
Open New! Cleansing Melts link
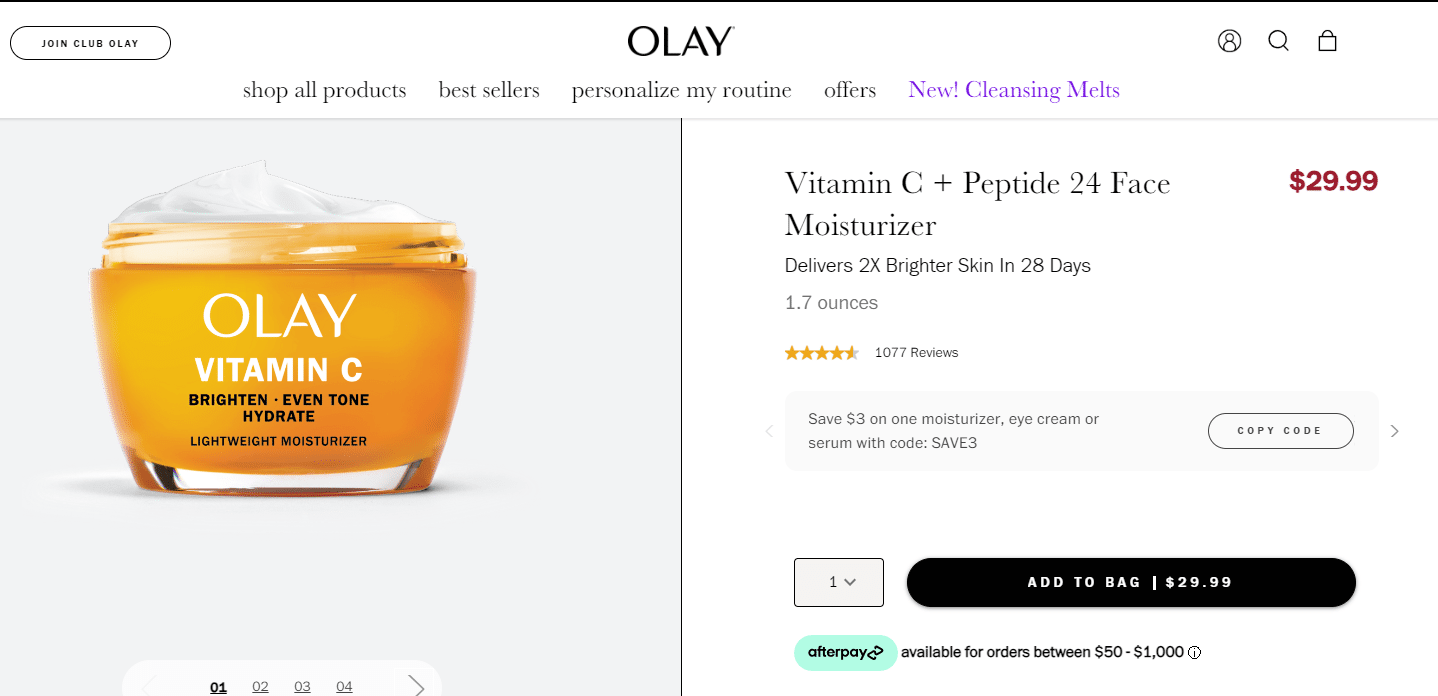[1013, 90]
